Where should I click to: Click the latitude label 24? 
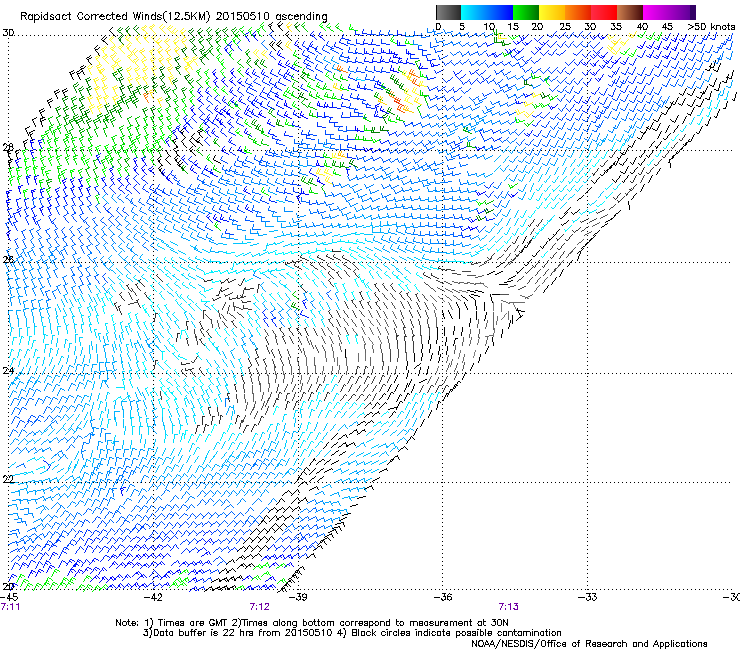[x=8, y=371]
